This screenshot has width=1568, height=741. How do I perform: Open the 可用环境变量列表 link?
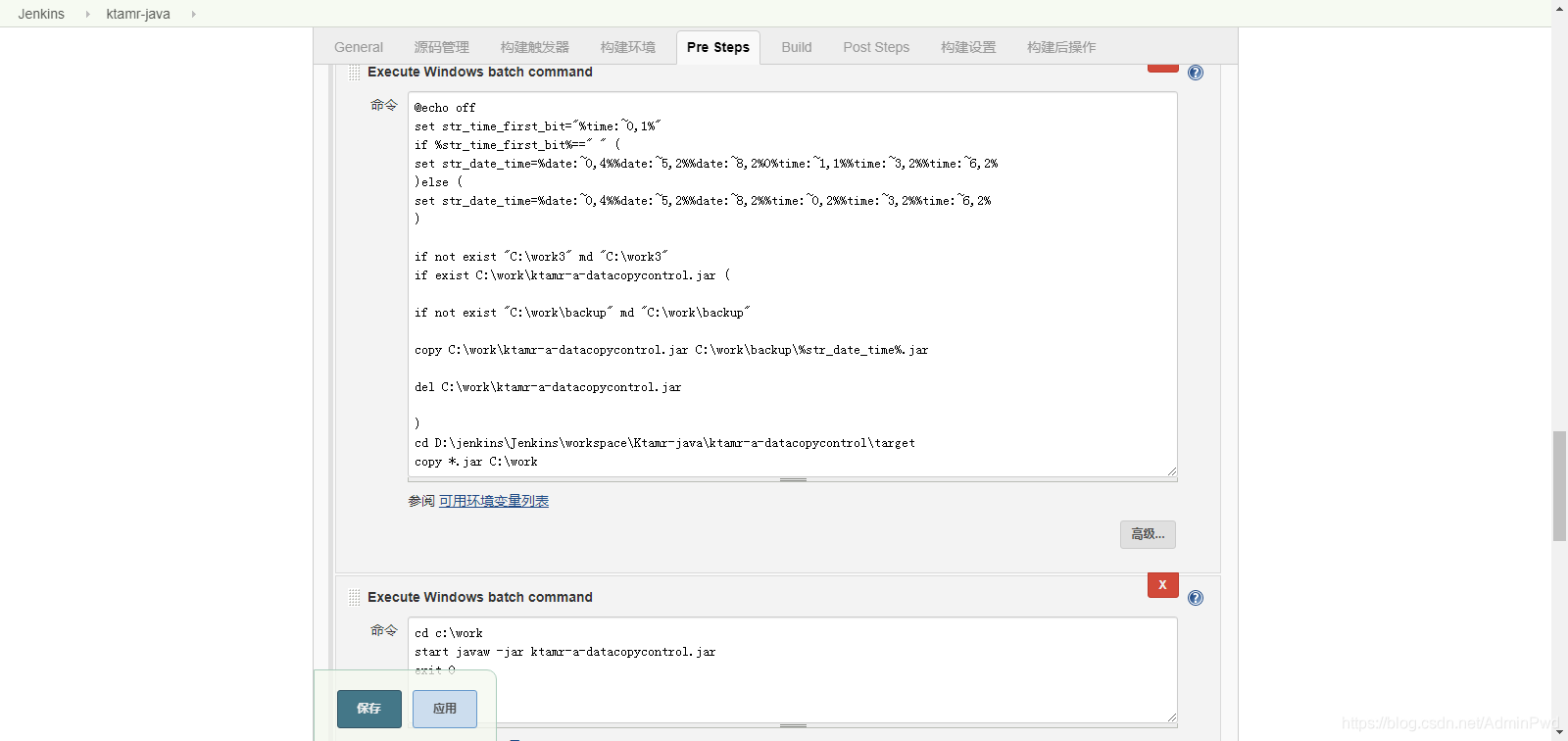point(494,501)
